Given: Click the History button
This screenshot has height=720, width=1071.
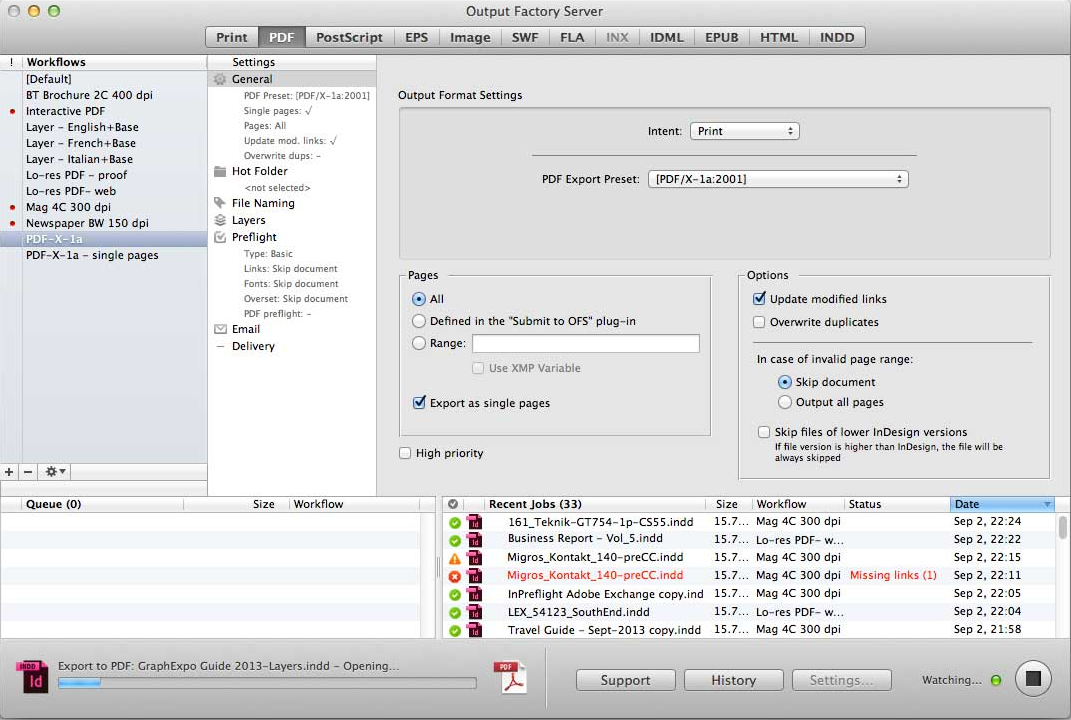Looking at the screenshot, I should coord(733,680).
